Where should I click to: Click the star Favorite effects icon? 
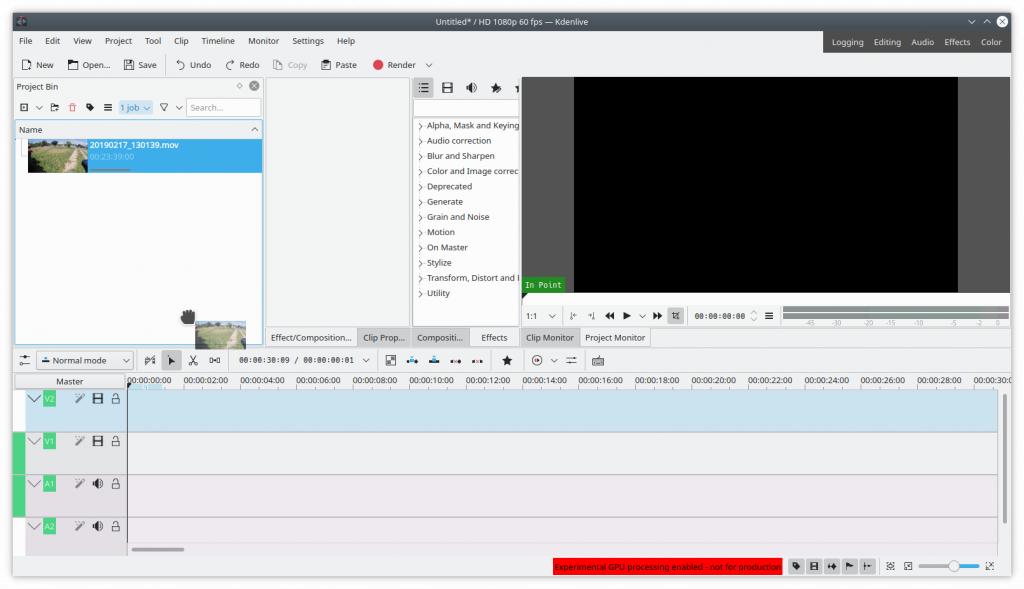[507, 360]
